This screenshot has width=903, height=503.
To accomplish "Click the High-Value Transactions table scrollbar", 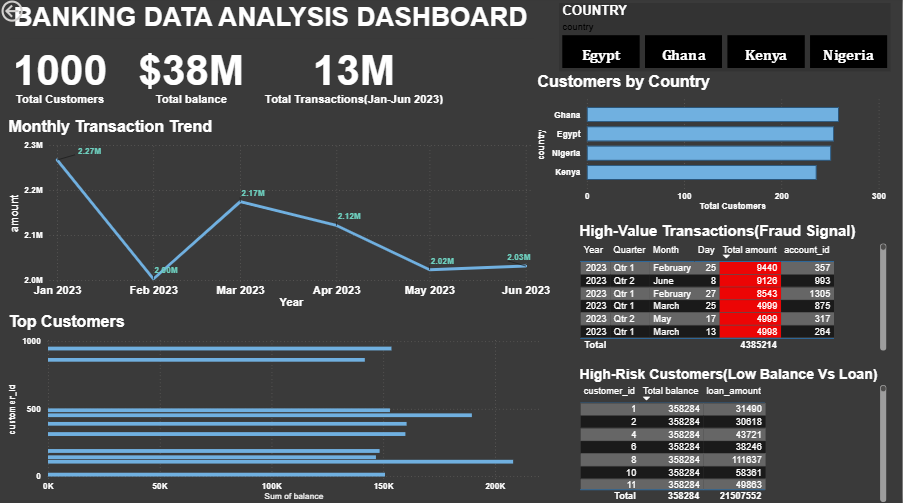I will click(x=883, y=297).
